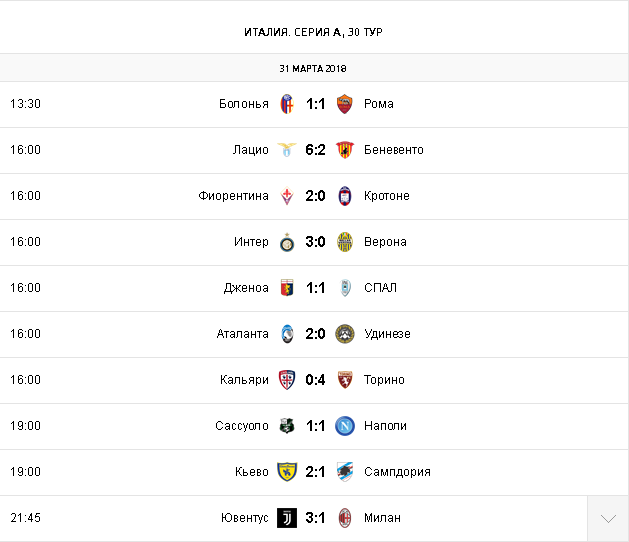
Task: Click the Lazio eagle crest icon
Action: pyautogui.click(x=287, y=150)
